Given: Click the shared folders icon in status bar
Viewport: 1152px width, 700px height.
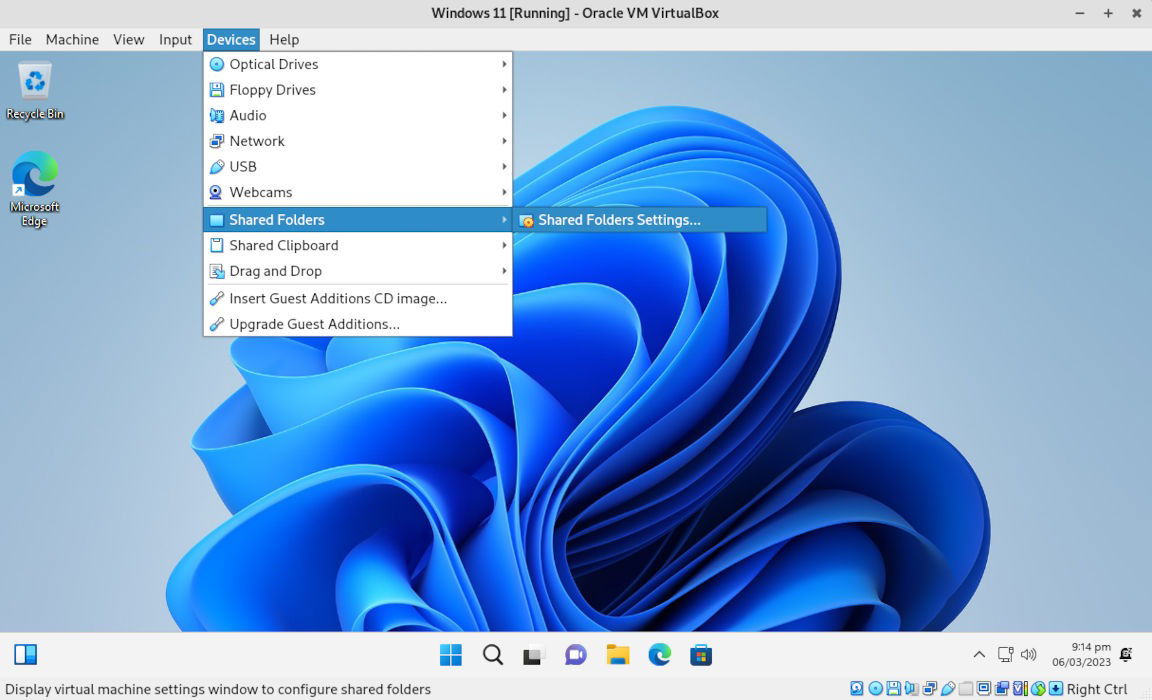Looking at the screenshot, I should [966, 689].
